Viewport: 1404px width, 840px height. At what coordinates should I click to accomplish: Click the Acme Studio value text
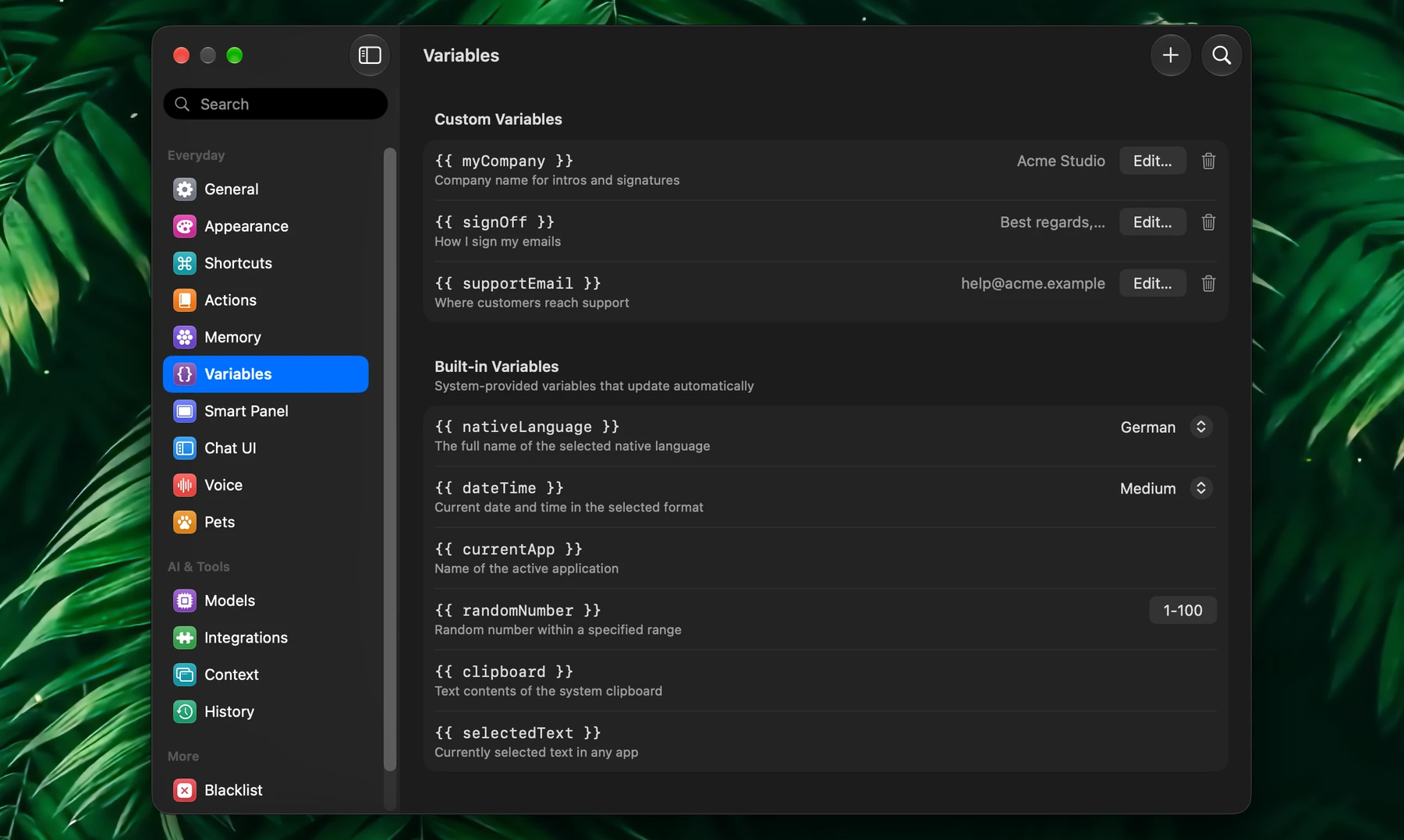1061,161
